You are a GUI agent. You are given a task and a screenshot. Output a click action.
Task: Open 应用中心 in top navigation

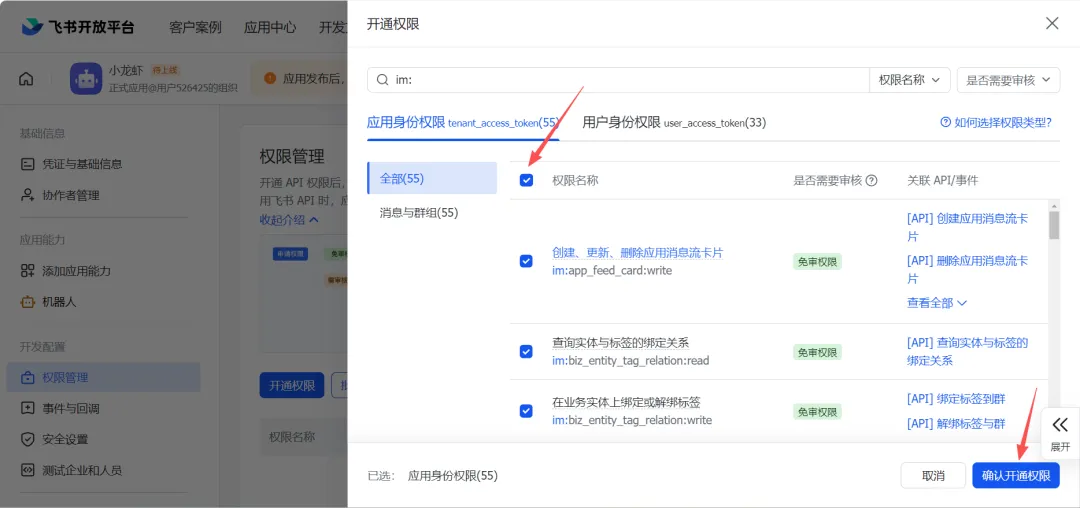(270, 28)
